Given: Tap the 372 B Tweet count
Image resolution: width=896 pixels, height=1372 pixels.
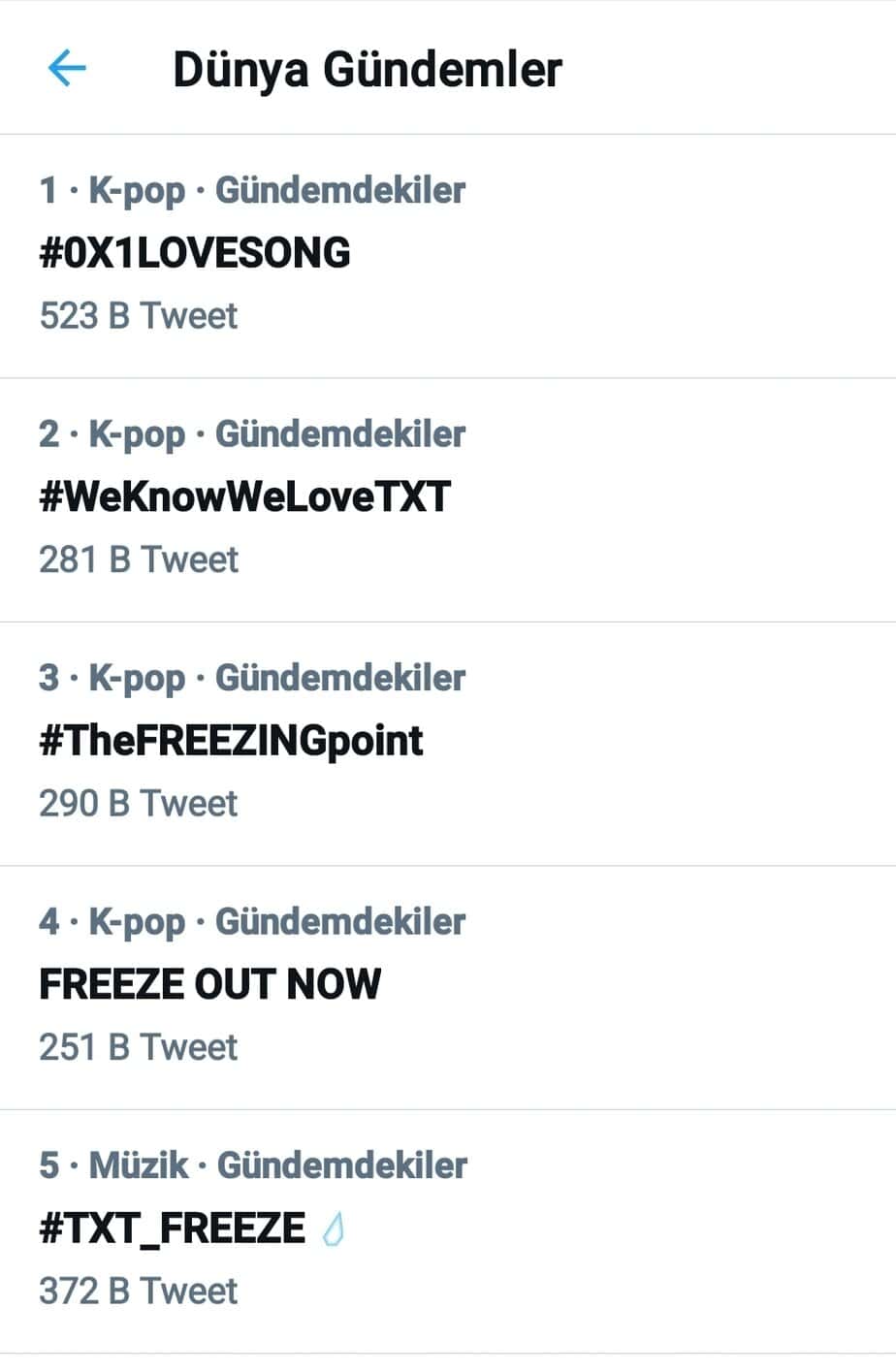Looking at the screenshot, I should tap(138, 1292).
